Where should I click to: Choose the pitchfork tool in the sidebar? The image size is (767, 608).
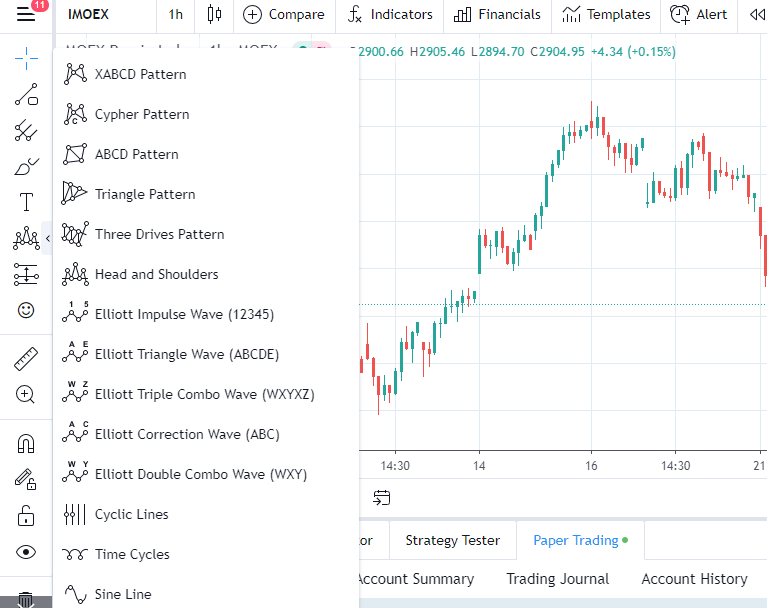[x=26, y=131]
